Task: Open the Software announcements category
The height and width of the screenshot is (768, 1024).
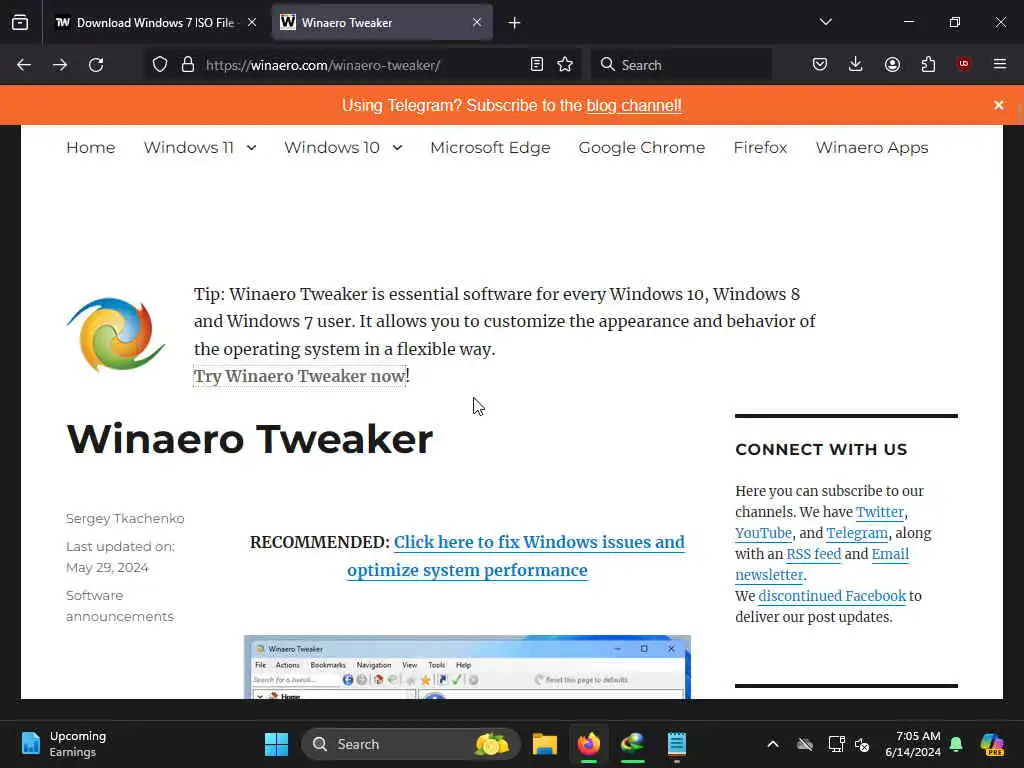Action: [120, 606]
